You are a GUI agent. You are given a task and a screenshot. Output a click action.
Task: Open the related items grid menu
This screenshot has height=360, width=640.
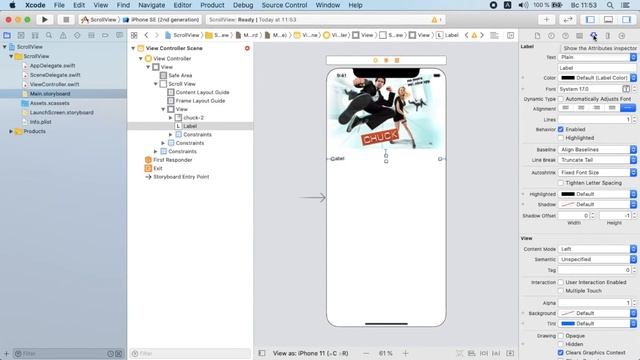[134, 36]
